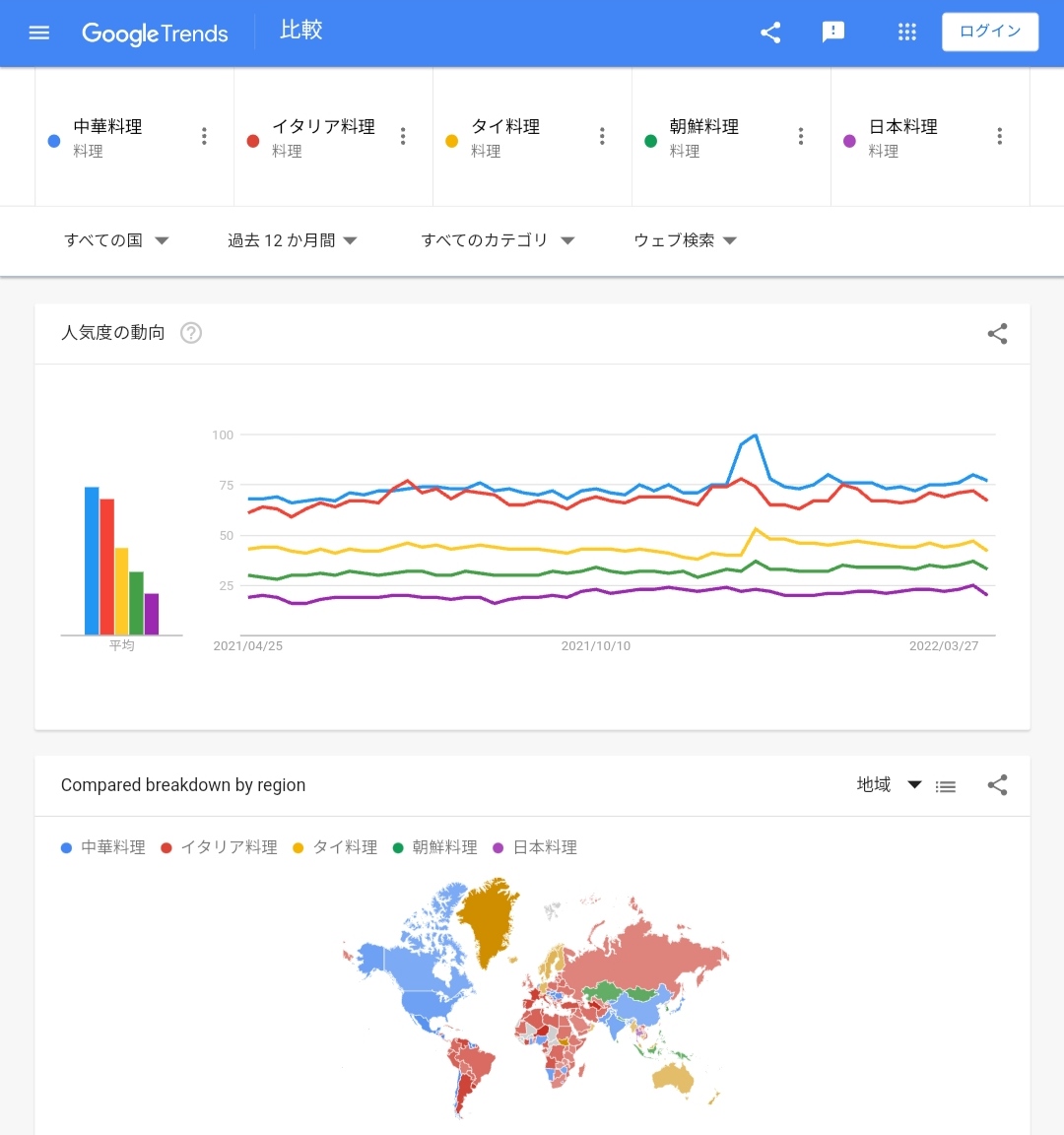1064x1135 pixels.
Task: Expand the 過去 12 か月間 time dropdown
Action: 293,240
